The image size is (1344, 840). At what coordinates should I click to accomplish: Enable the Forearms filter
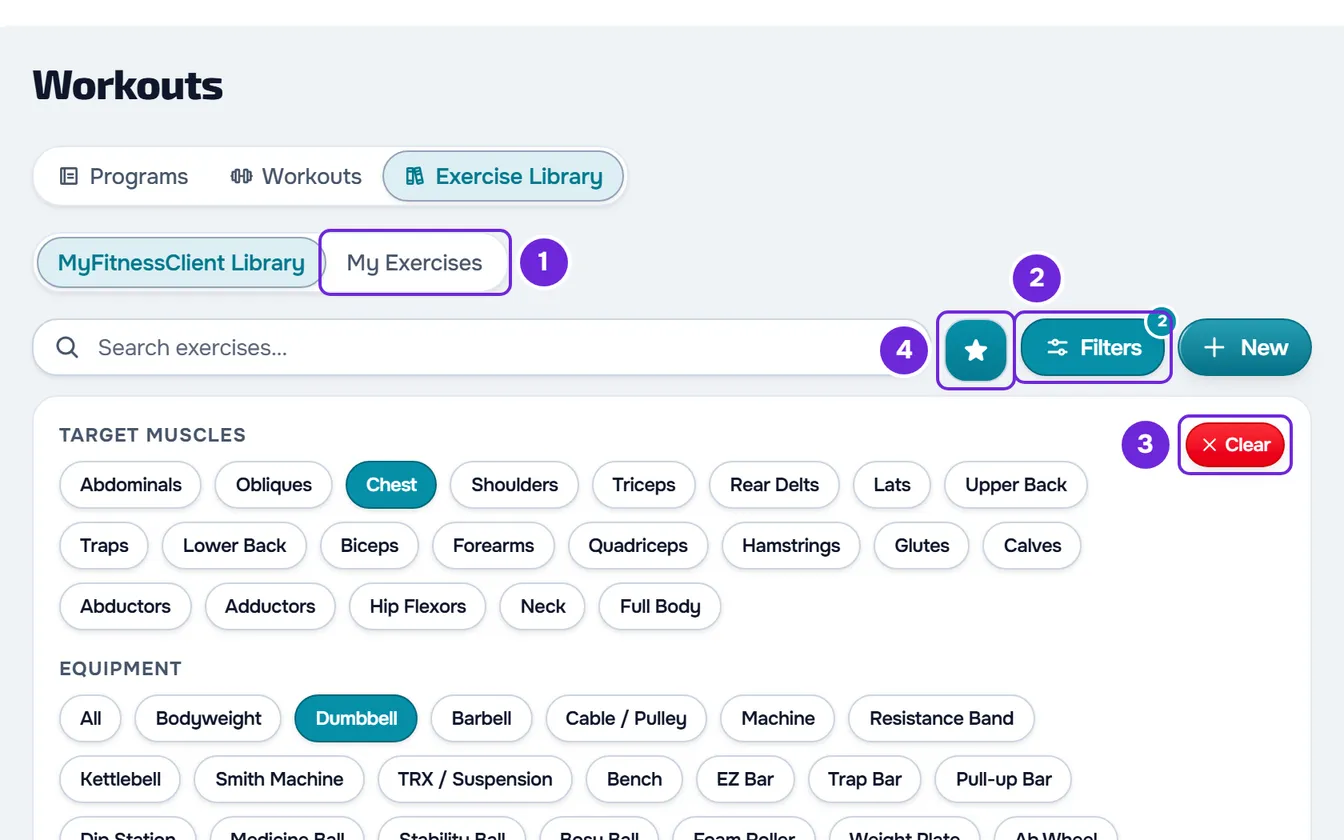493,546
